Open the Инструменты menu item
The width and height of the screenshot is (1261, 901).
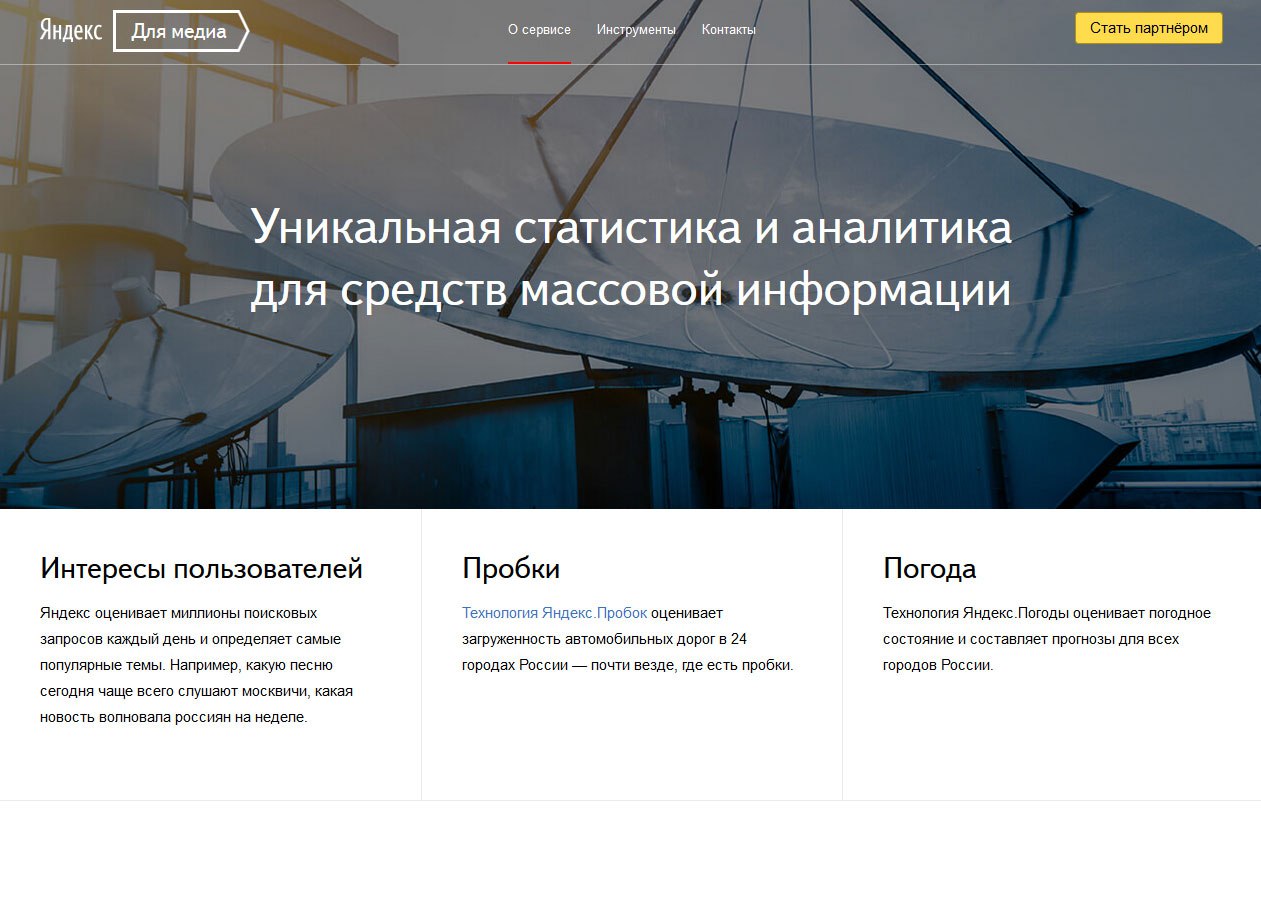(x=636, y=30)
